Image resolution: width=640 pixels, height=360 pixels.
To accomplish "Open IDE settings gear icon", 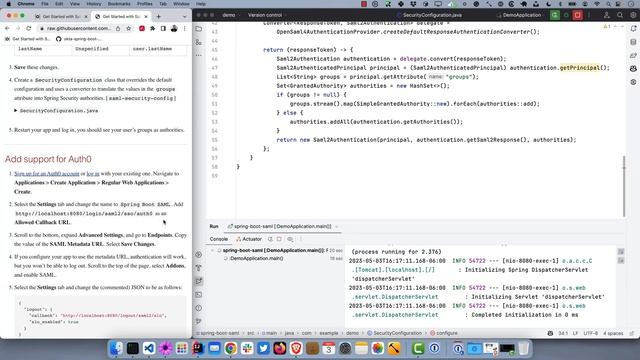I will 633,15.
